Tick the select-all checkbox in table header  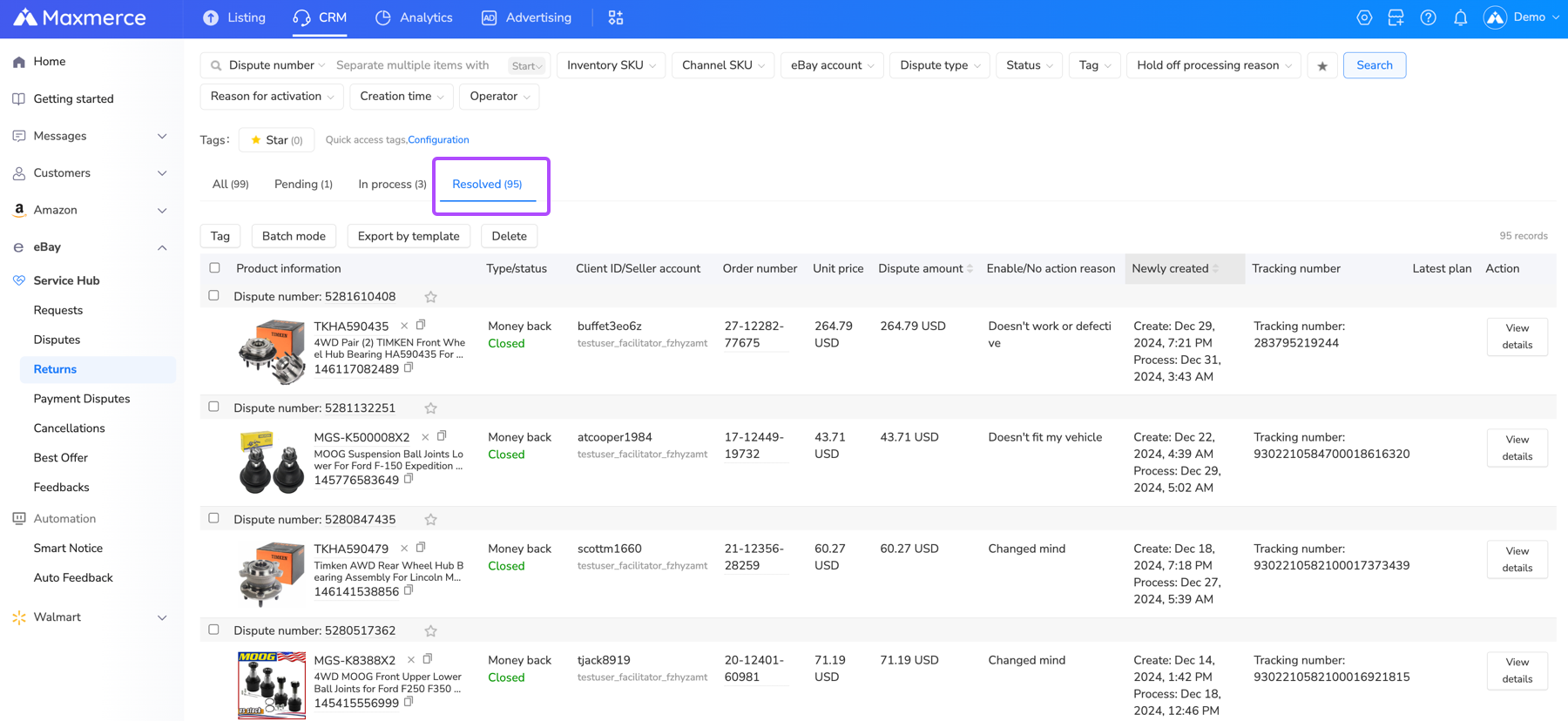point(214,268)
